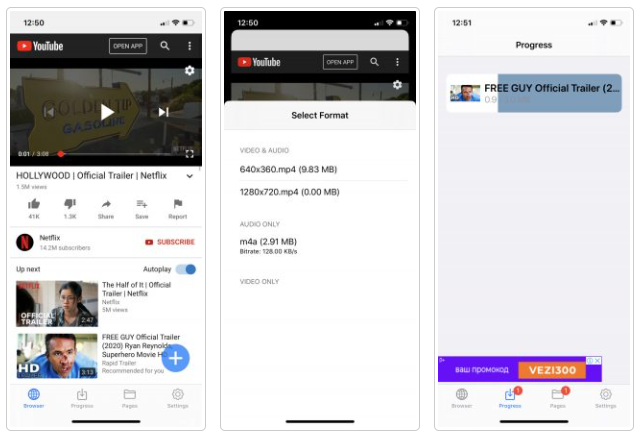Tap the blue plus download button
This screenshot has width=640, height=440.
(176, 357)
